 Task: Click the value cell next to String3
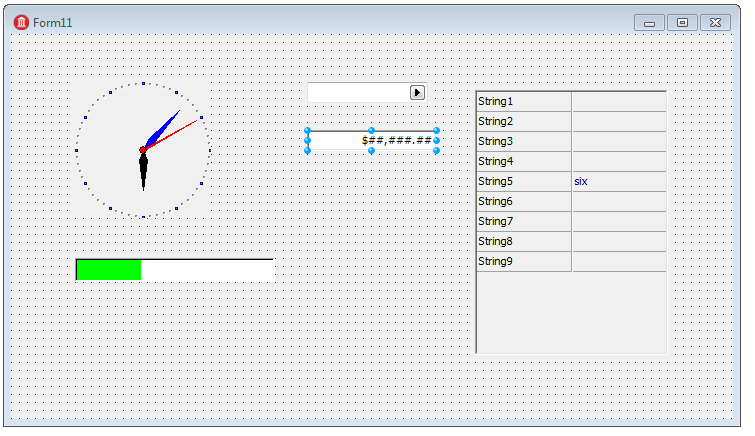tap(619, 142)
